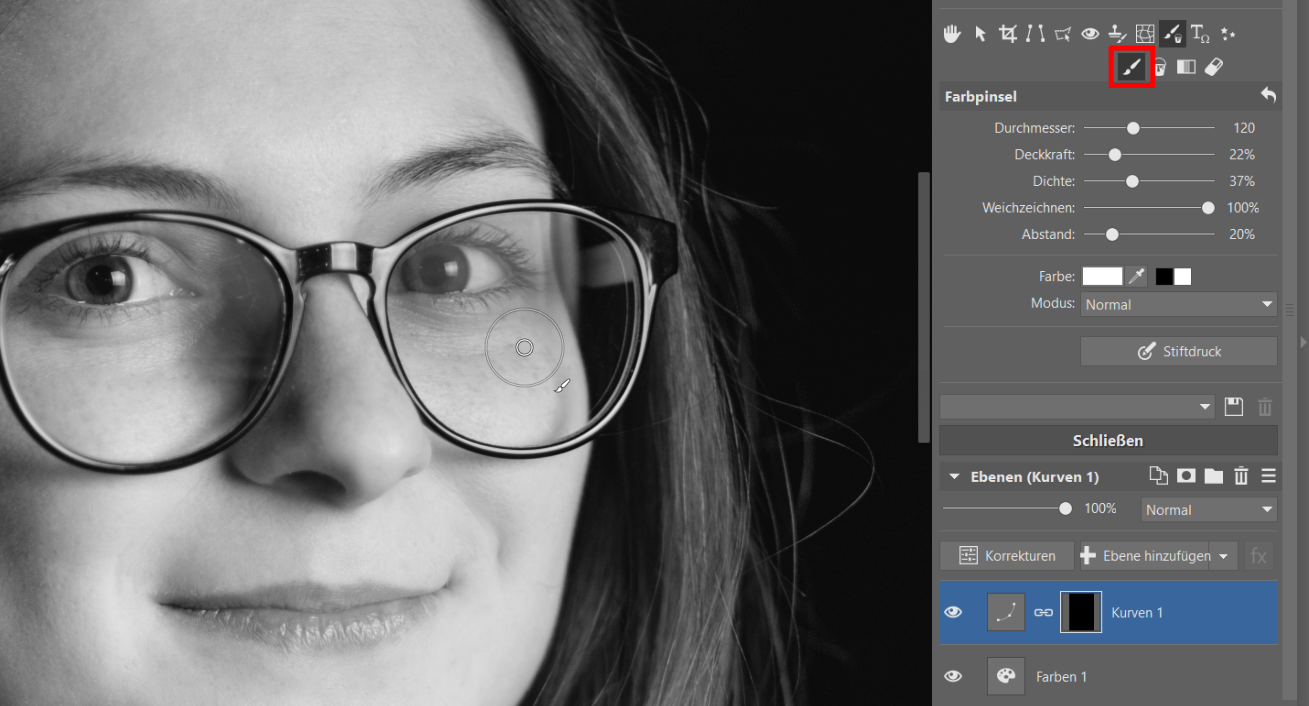
Task: Select the Text insertion tool
Action: (1200, 34)
